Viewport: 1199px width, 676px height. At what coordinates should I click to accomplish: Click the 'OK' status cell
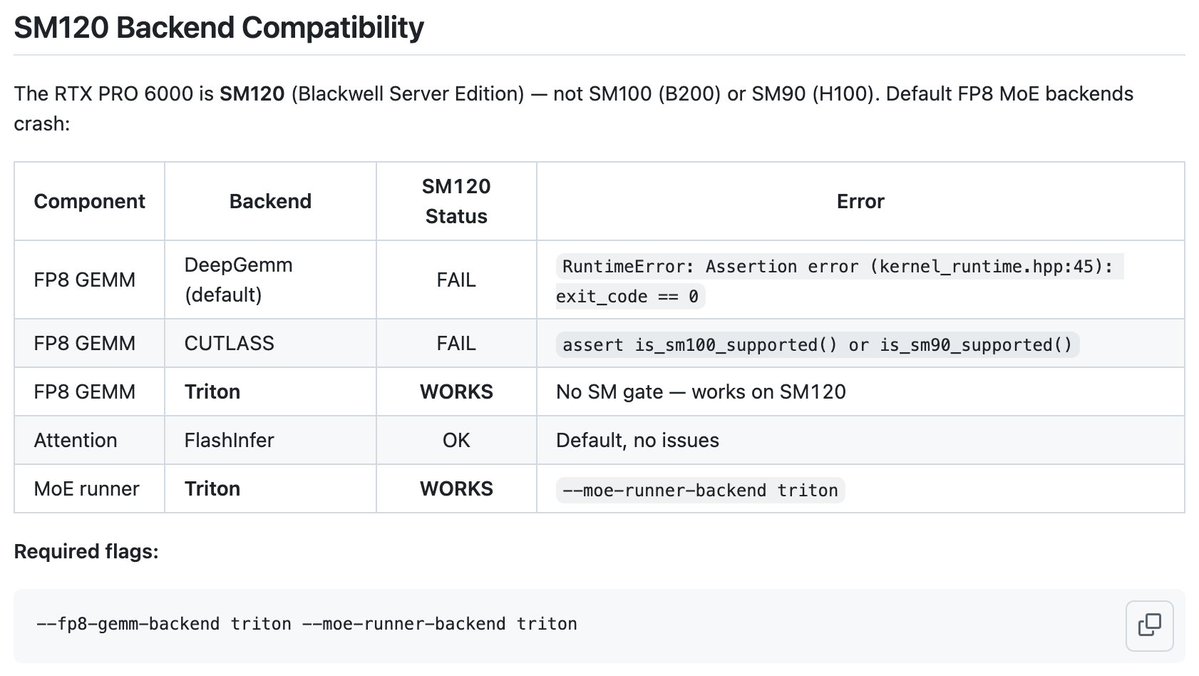(456, 440)
